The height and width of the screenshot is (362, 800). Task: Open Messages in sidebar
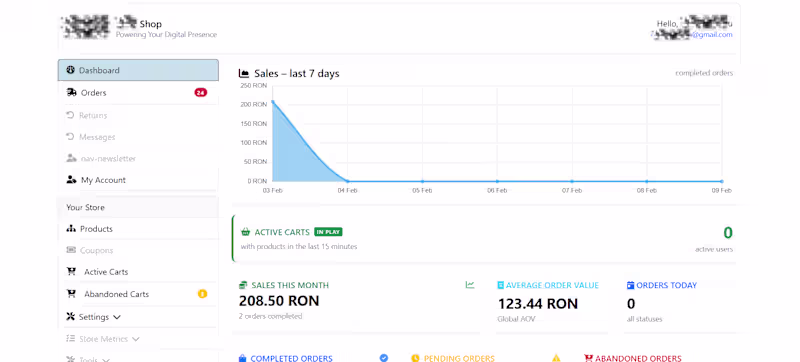pyautogui.click(x=138, y=137)
